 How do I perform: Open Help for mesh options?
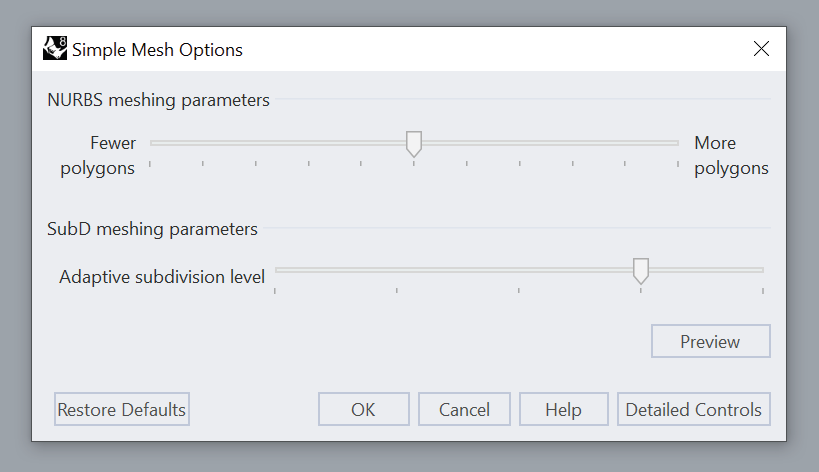tap(563, 409)
